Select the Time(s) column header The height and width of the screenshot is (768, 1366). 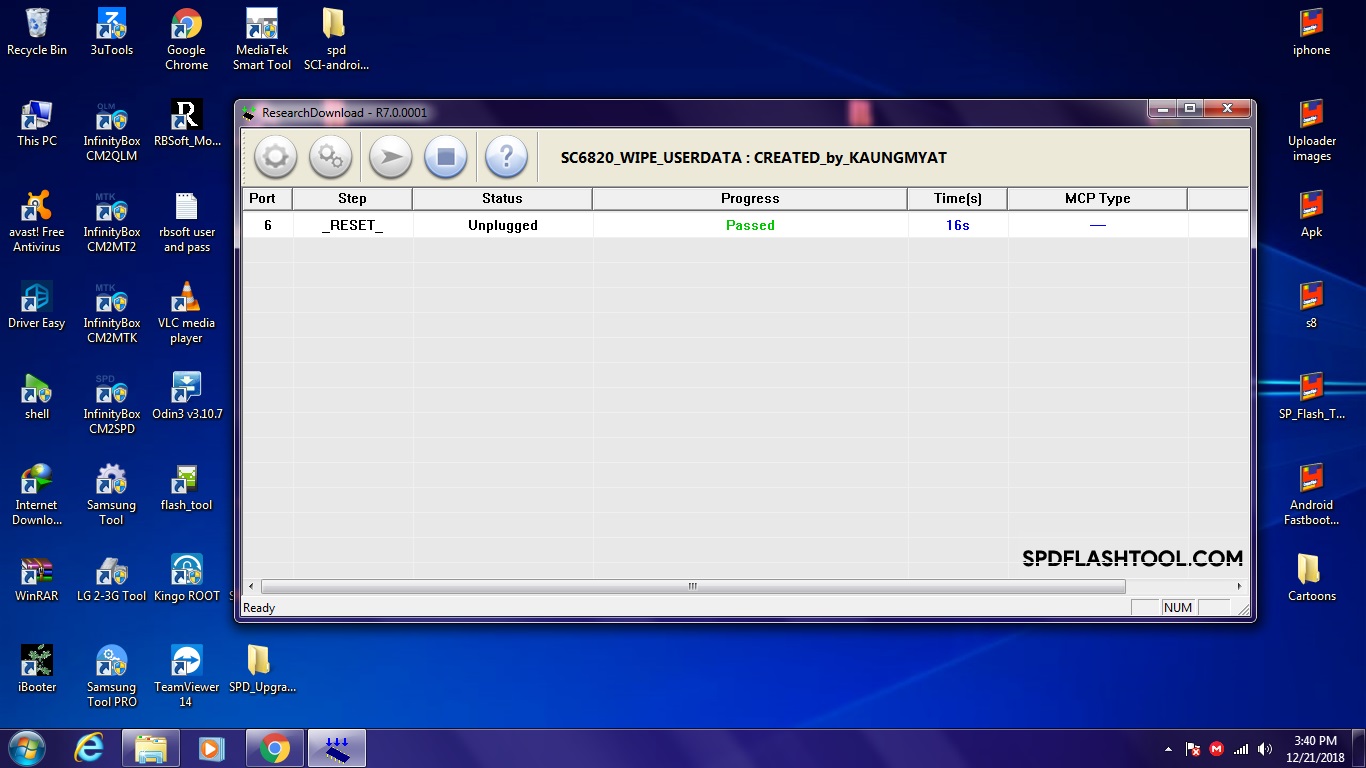click(x=957, y=199)
